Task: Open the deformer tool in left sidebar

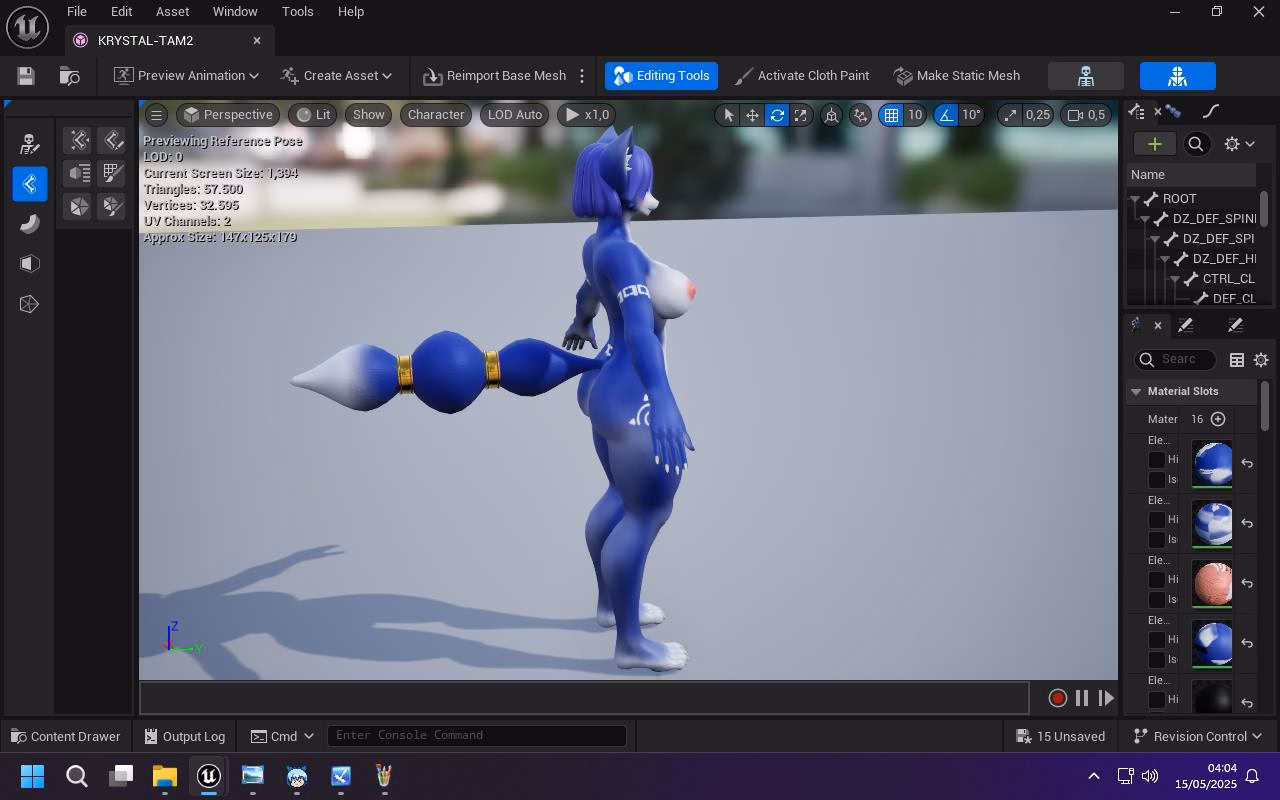Action: coord(29,224)
